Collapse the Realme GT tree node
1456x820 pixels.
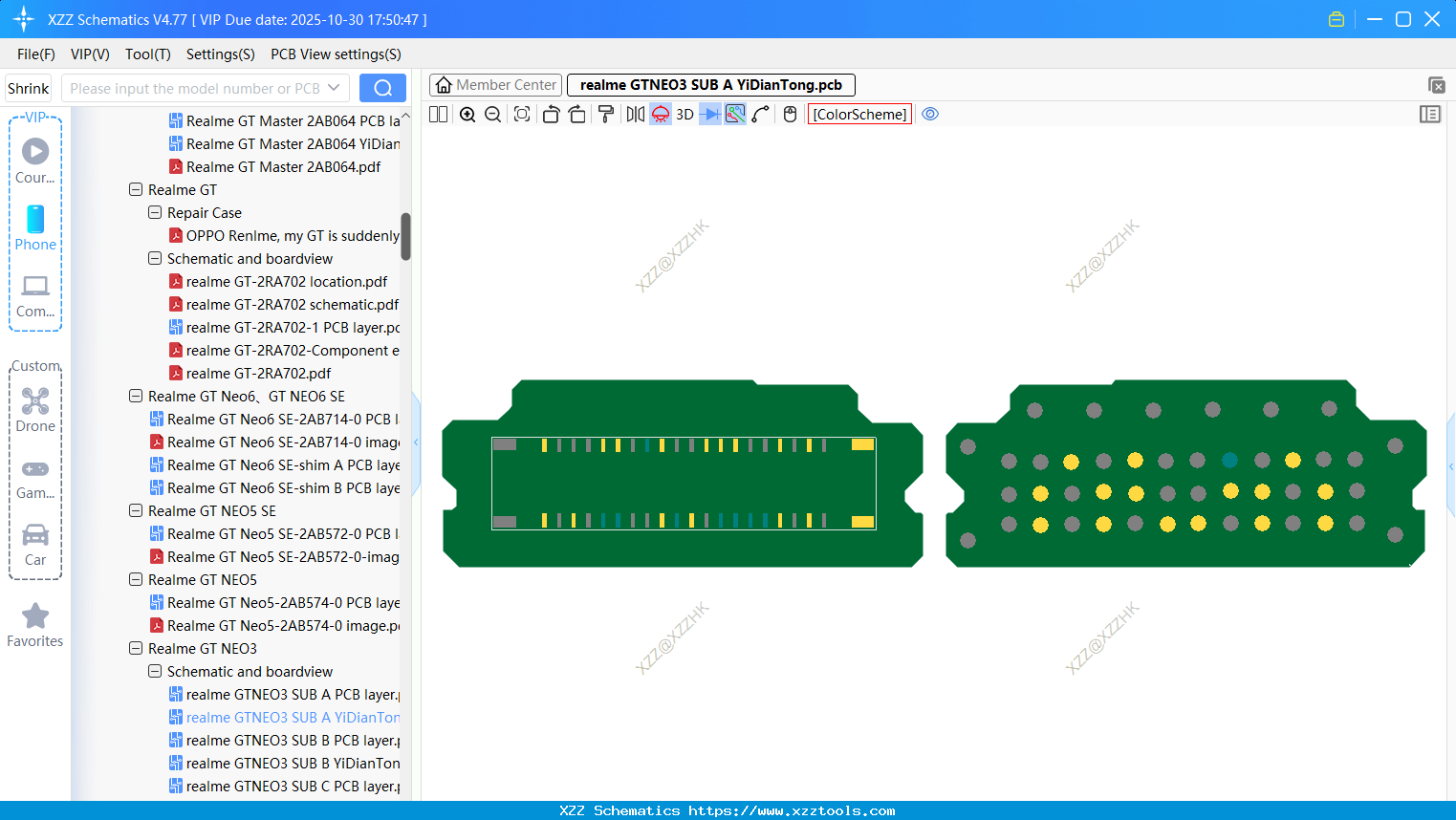[x=136, y=190]
